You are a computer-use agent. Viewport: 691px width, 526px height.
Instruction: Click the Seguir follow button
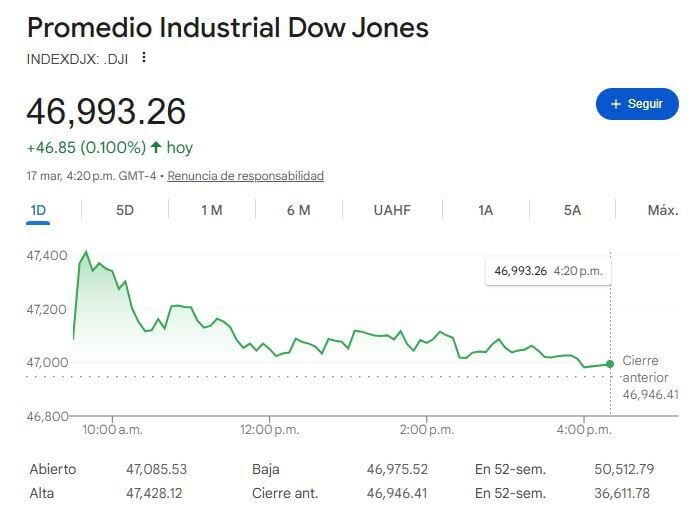pos(636,104)
